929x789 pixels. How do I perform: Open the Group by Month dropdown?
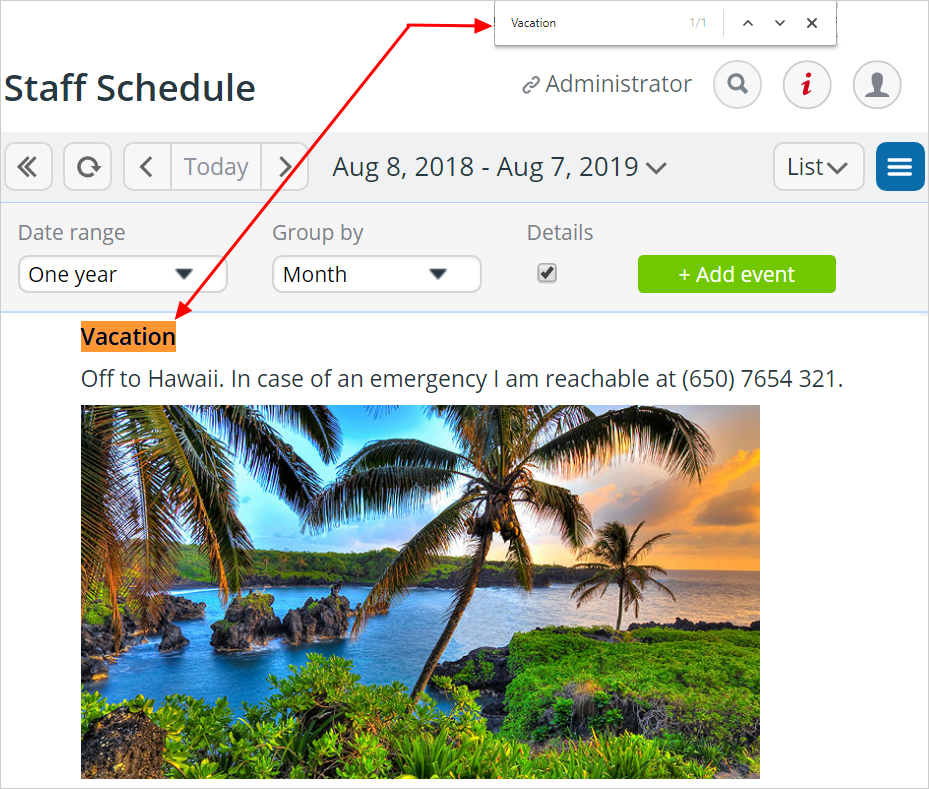point(377,274)
